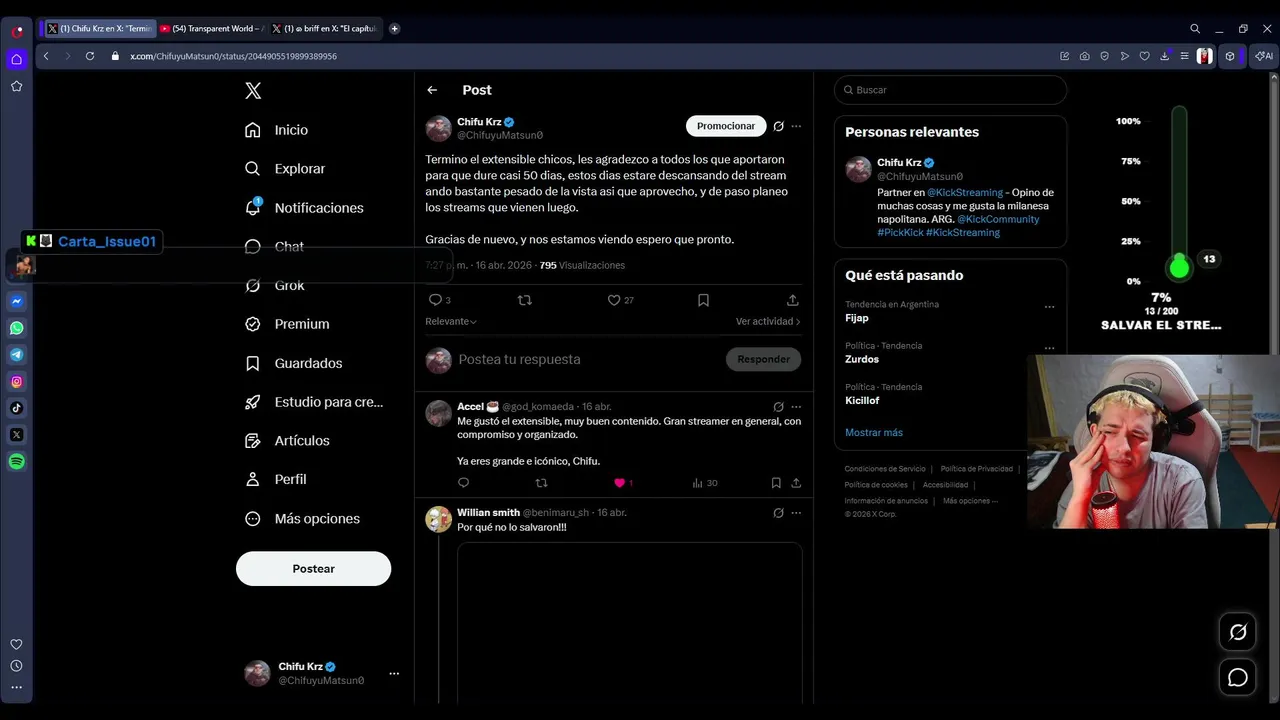Click green knob on stream goal slider
Image resolution: width=1280 pixels, height=720 pixels.
pos(1179,267)
